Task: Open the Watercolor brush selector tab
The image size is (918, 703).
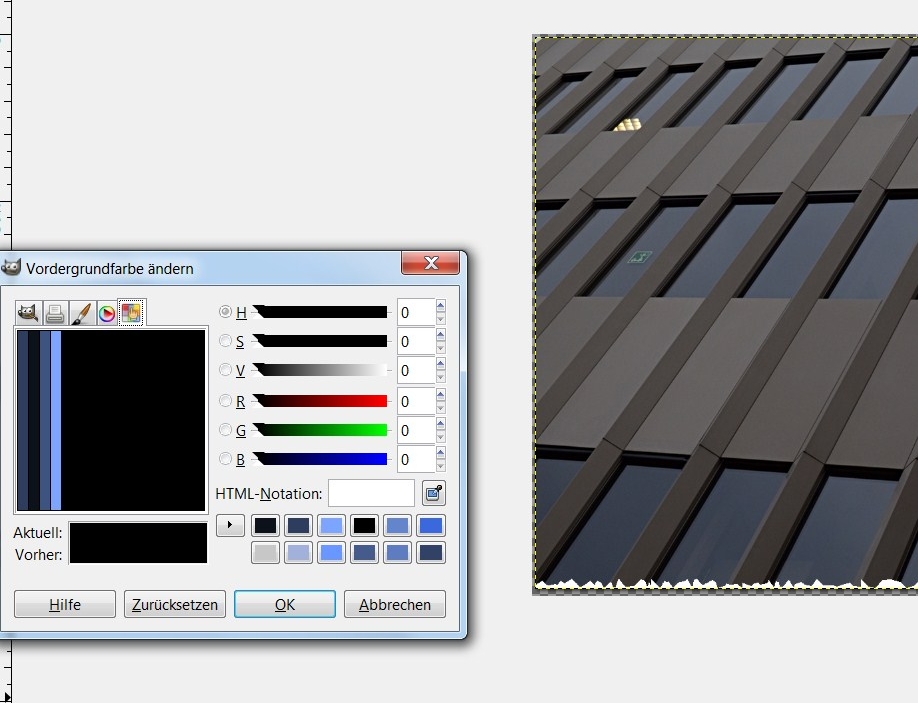Action: tap(82, 313)
